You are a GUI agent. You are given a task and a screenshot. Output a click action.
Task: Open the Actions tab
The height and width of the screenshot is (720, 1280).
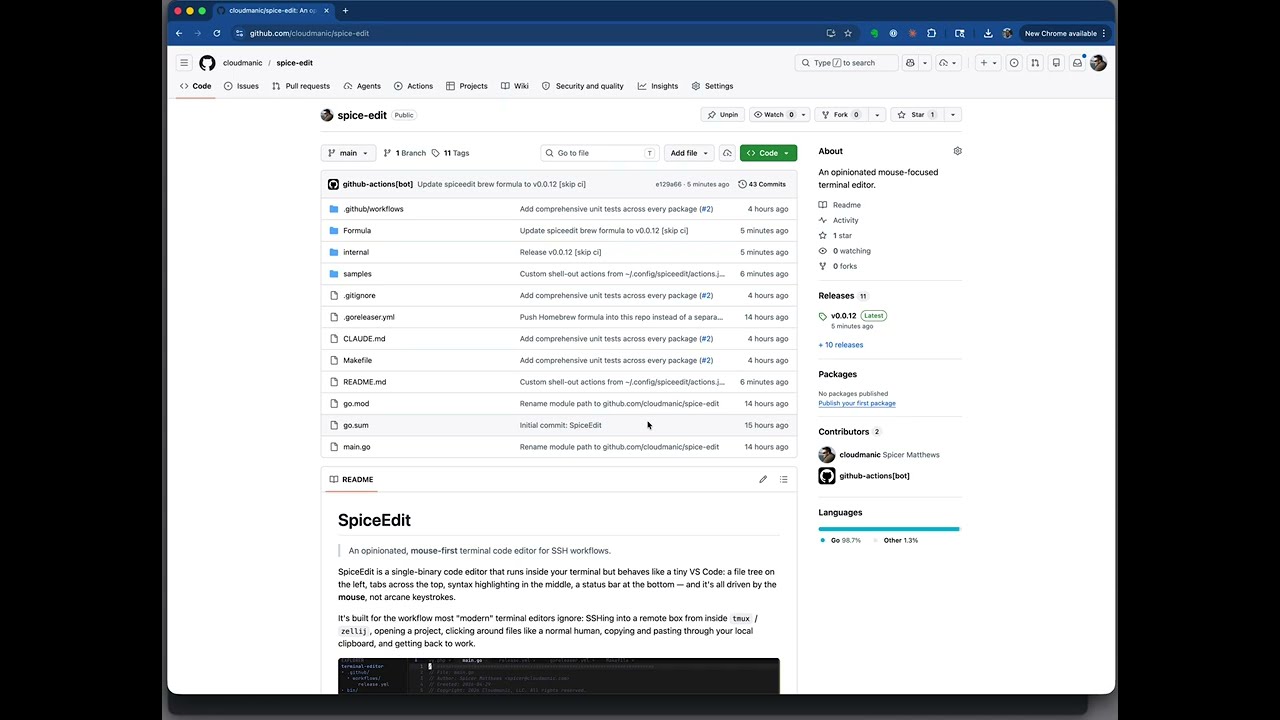coord(413,86)
